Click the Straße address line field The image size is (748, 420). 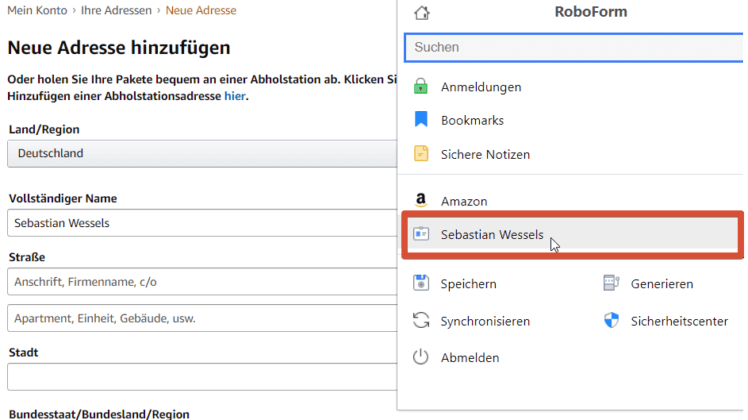tap(202, 282)
